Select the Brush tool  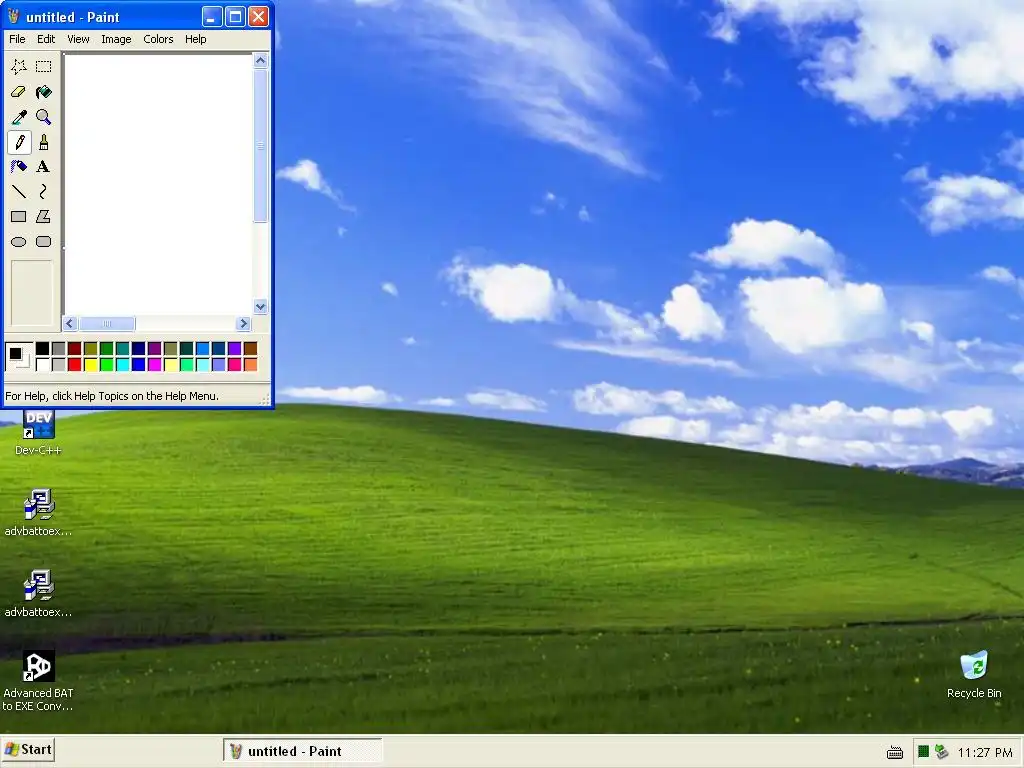coord(44,142)
